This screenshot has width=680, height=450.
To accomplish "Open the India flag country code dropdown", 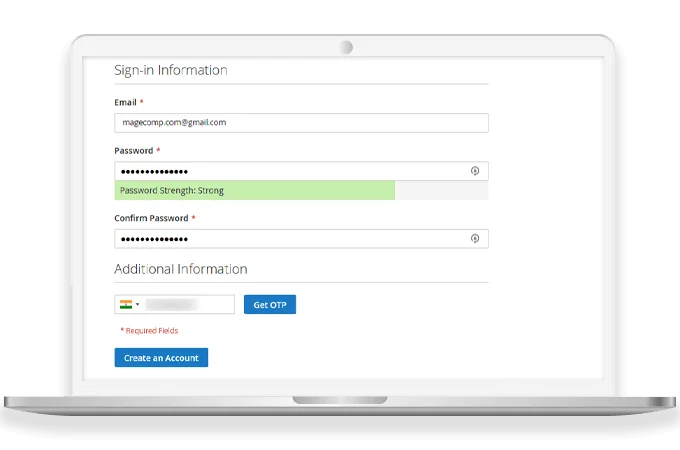I will point(130,304).
